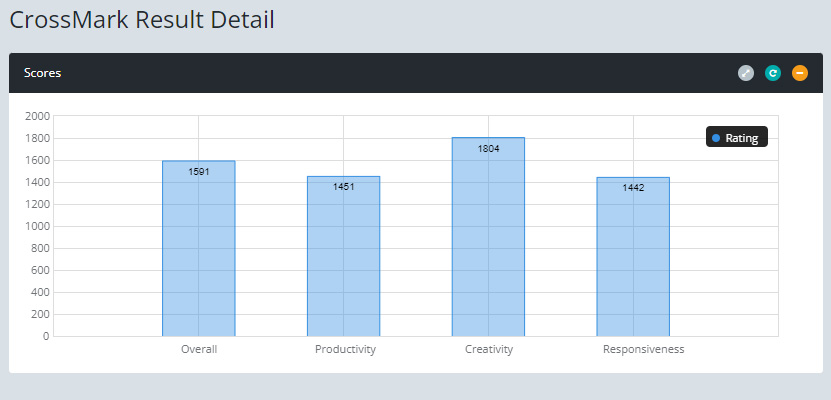Click the 1400 y-axis tick label
831x400 pixels.
[x=37, y=182]
